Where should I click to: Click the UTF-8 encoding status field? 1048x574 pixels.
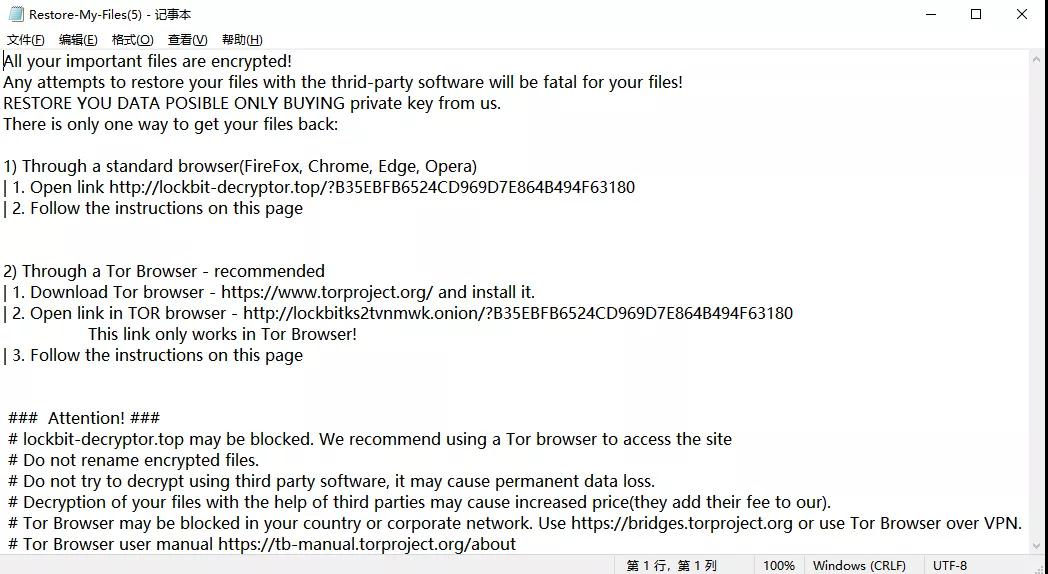pos(950,565)
